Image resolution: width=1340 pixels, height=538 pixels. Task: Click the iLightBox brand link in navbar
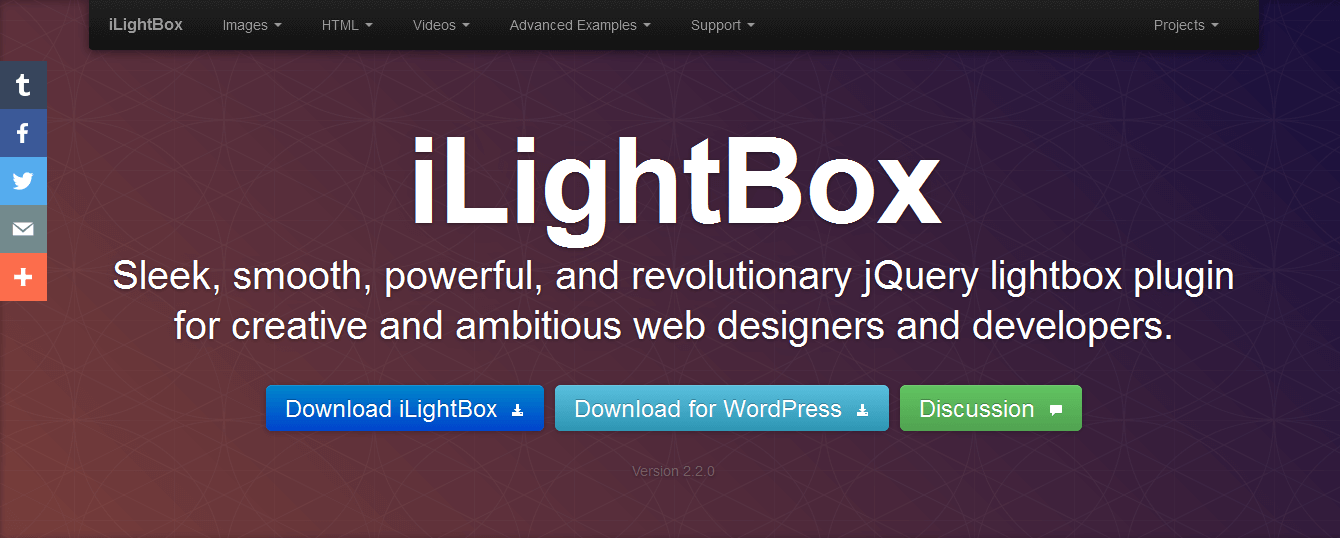[x=146, y=25]
